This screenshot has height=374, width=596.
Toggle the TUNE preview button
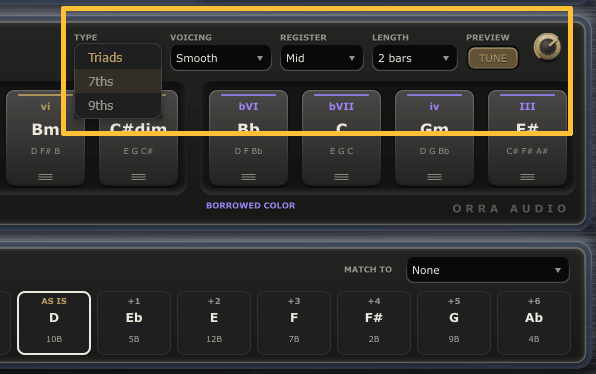click(x=493, y=58)
